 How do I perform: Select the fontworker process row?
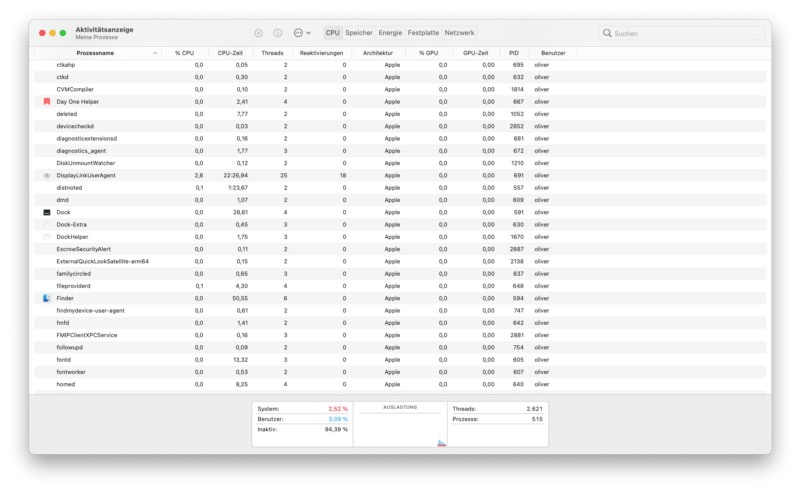[x=300, y=372]
